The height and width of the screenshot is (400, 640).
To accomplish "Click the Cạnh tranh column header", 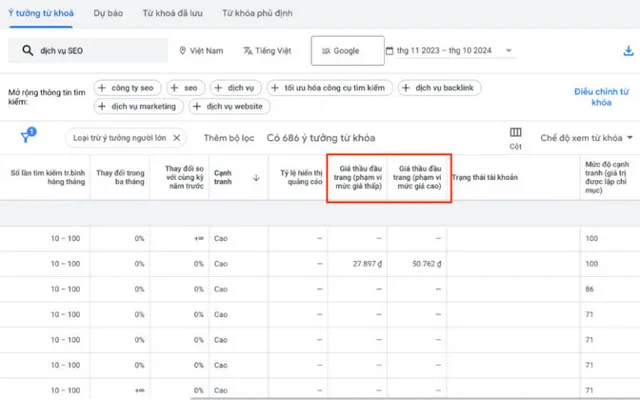I will click(x=222, y=177).
